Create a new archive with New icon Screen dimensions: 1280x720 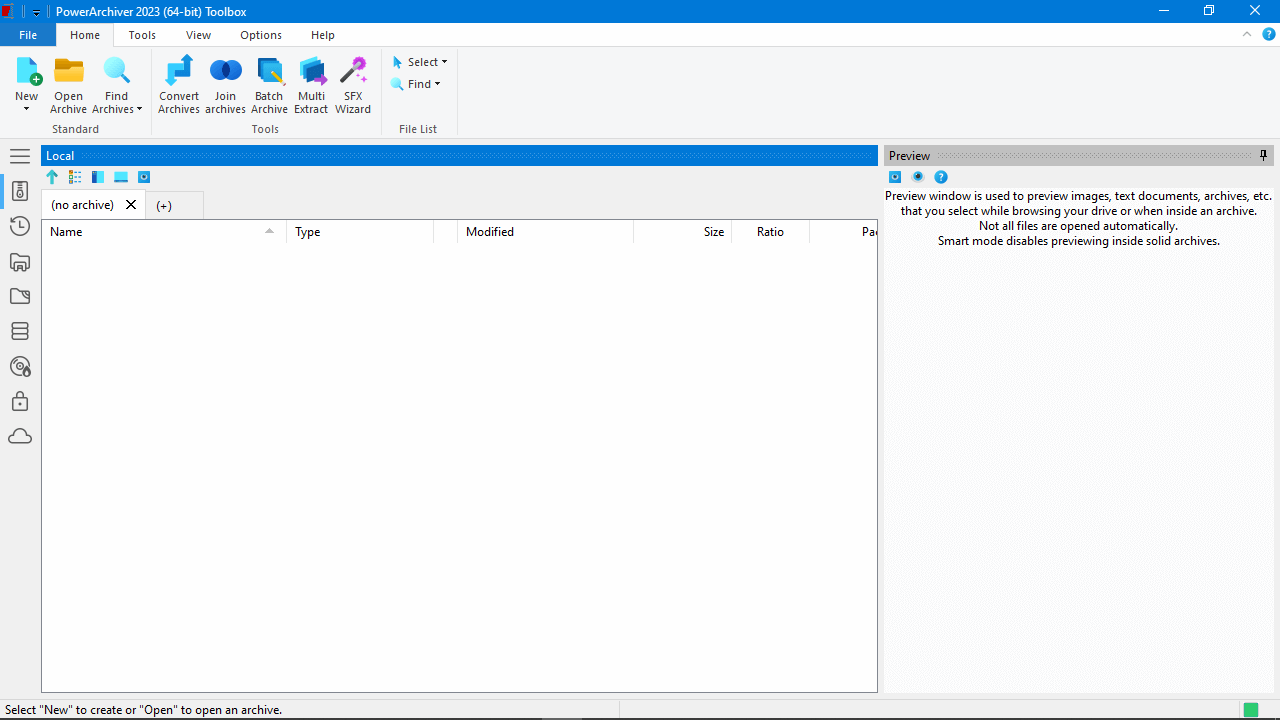(x=27, y=72)
